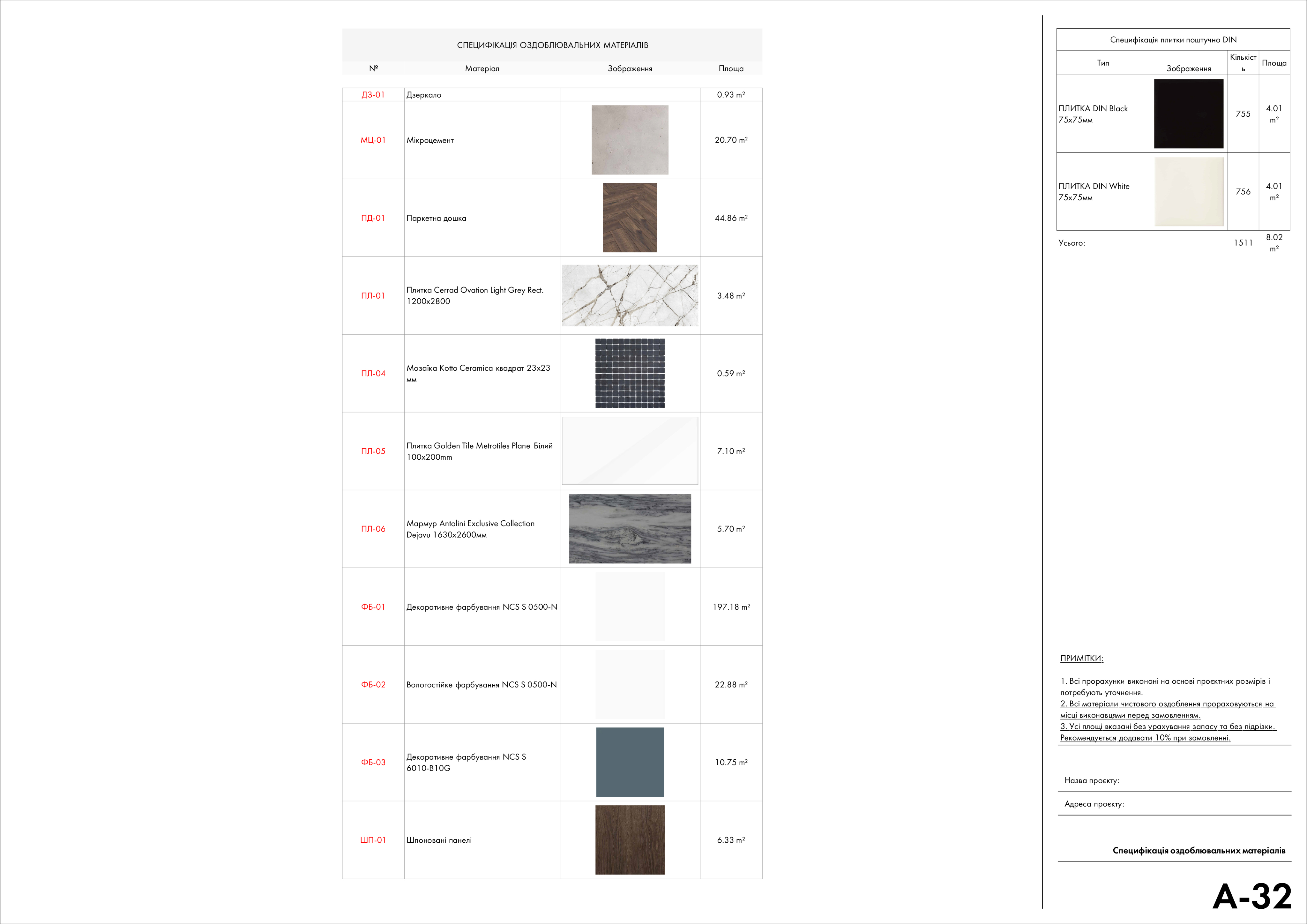
Task: Select the DIN White tile image
Action: [x=1189, y=192]
